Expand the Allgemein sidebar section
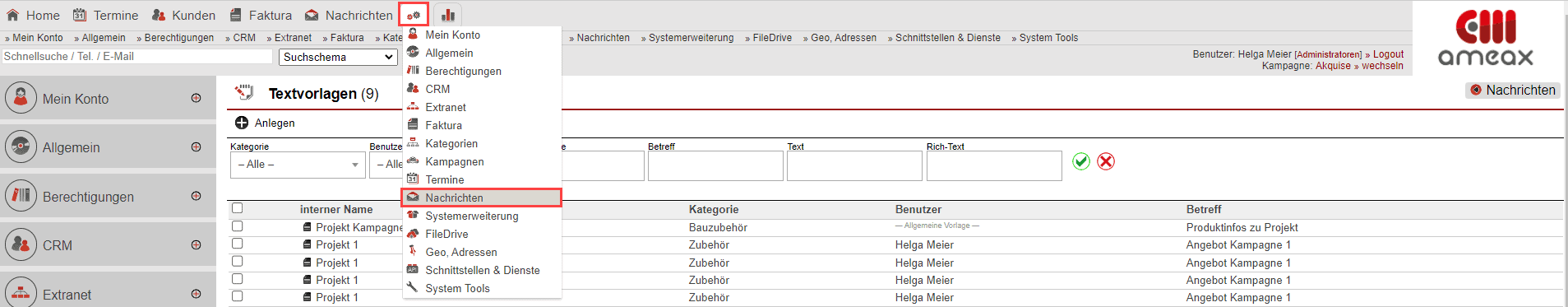Screen dimensions: 1568x307 (196, 147)
